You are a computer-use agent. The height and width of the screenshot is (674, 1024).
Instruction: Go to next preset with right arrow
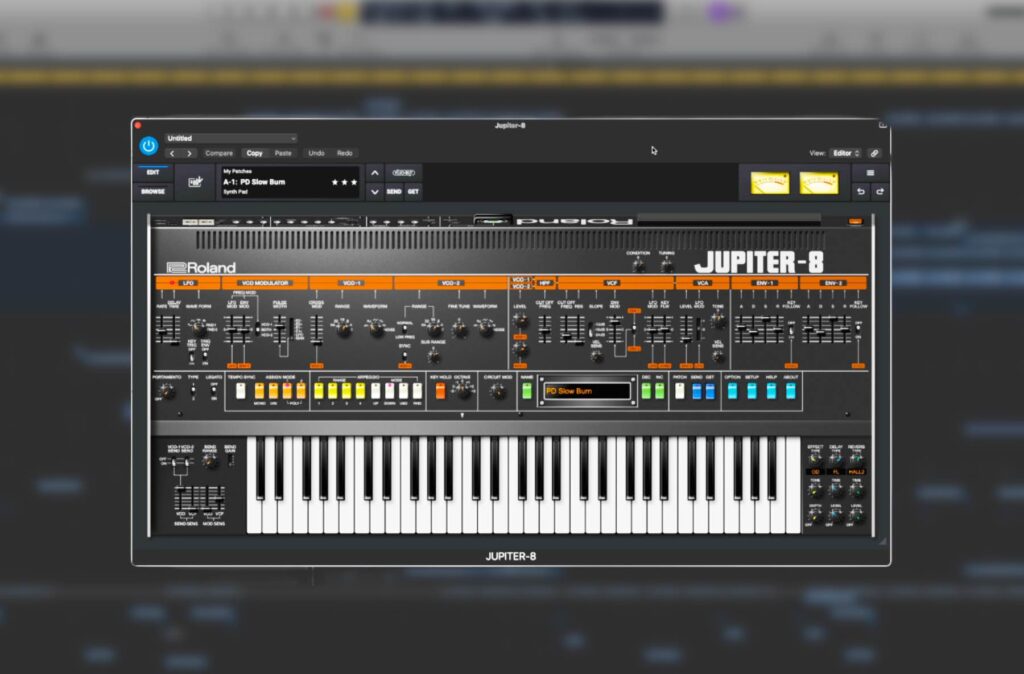(x=189, y=153)
